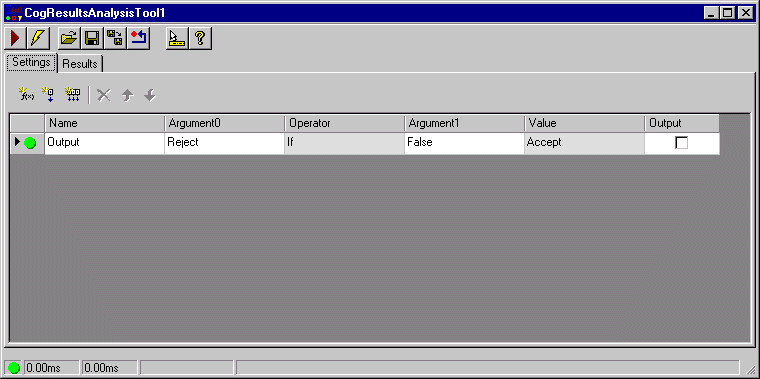Click the second 0.00ms time in status bar
The width and height of the screenshot is (760, 379).
coord(110,368)
